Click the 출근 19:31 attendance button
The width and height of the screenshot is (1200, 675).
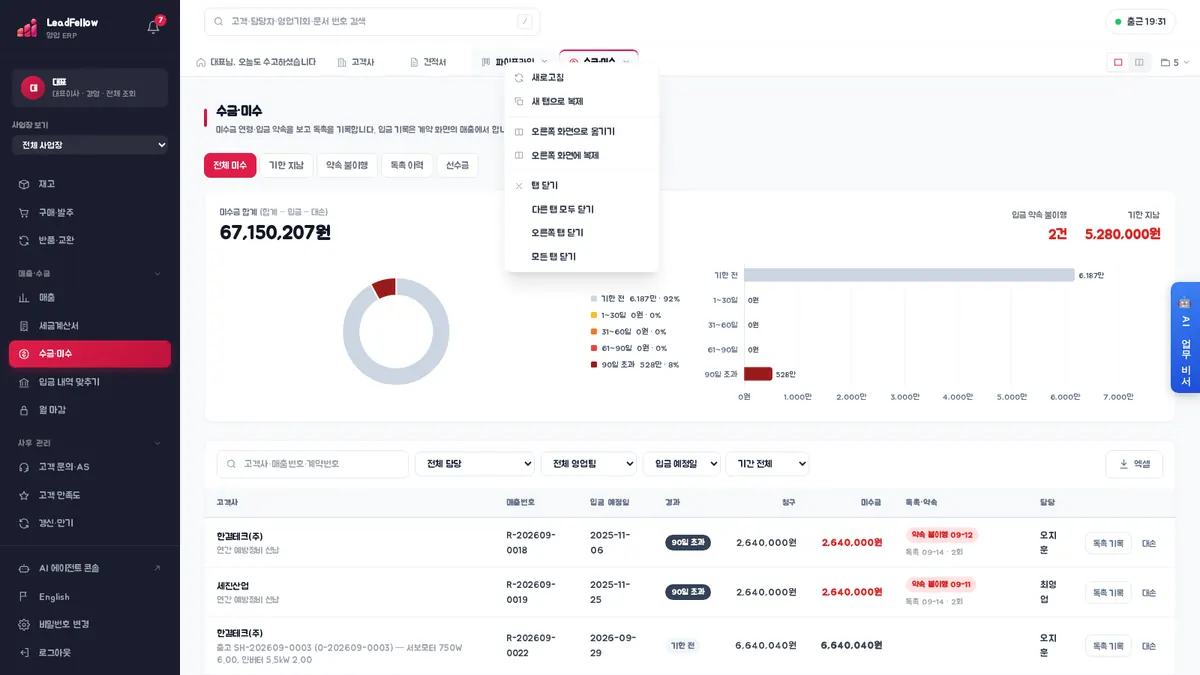coord(1141,21)
